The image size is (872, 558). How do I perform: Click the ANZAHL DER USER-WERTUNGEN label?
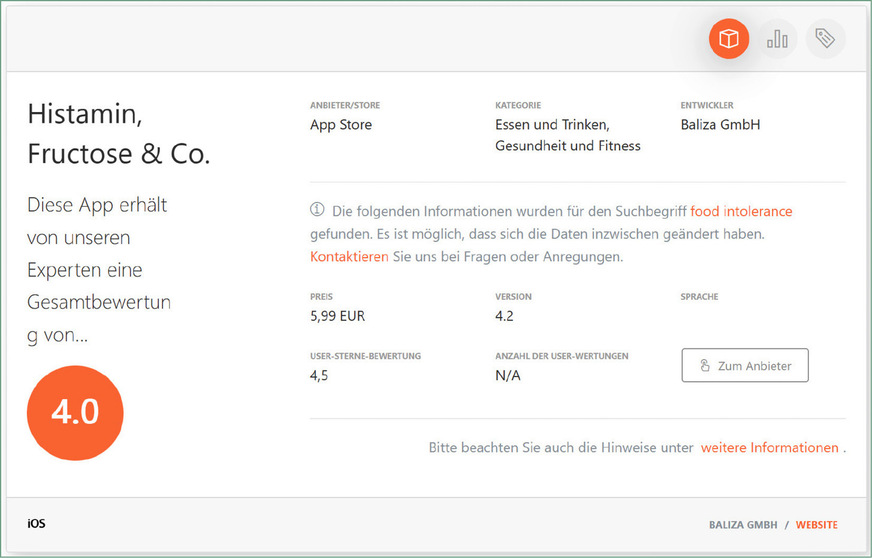point(562,356)
